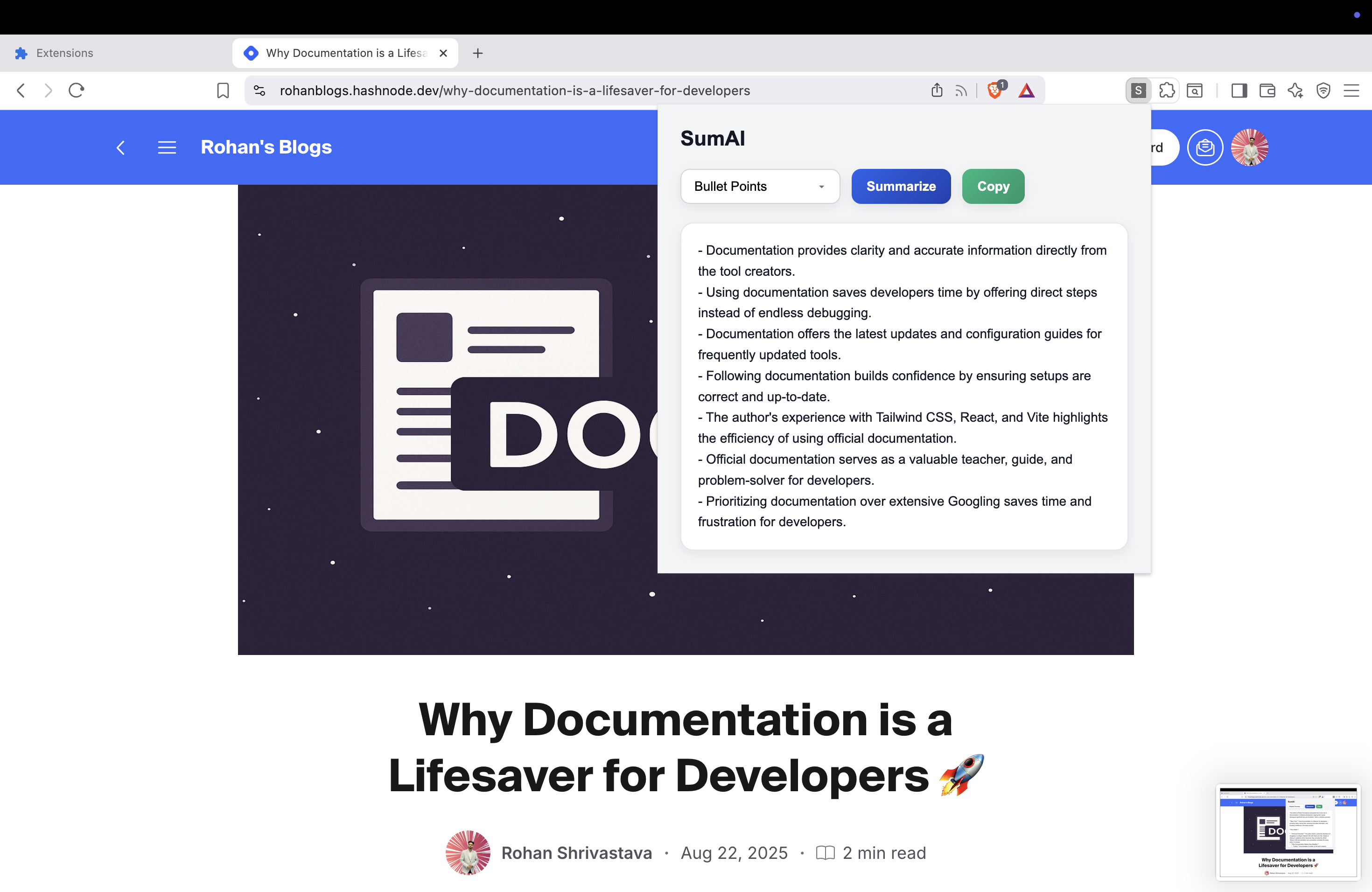Click the SumAI extension icon
The image size is (1372, 892).
pyautogui.click(x=1138, y=91)
